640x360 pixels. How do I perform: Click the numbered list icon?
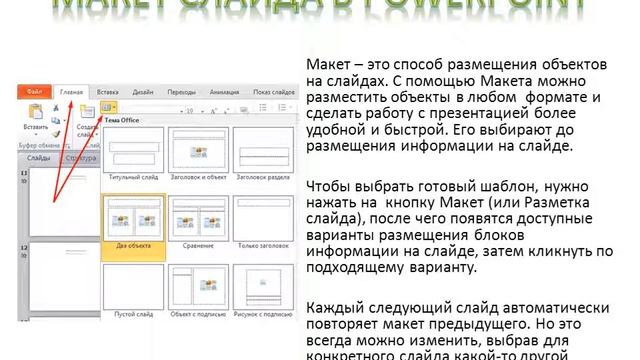click(x=282, y=108)
